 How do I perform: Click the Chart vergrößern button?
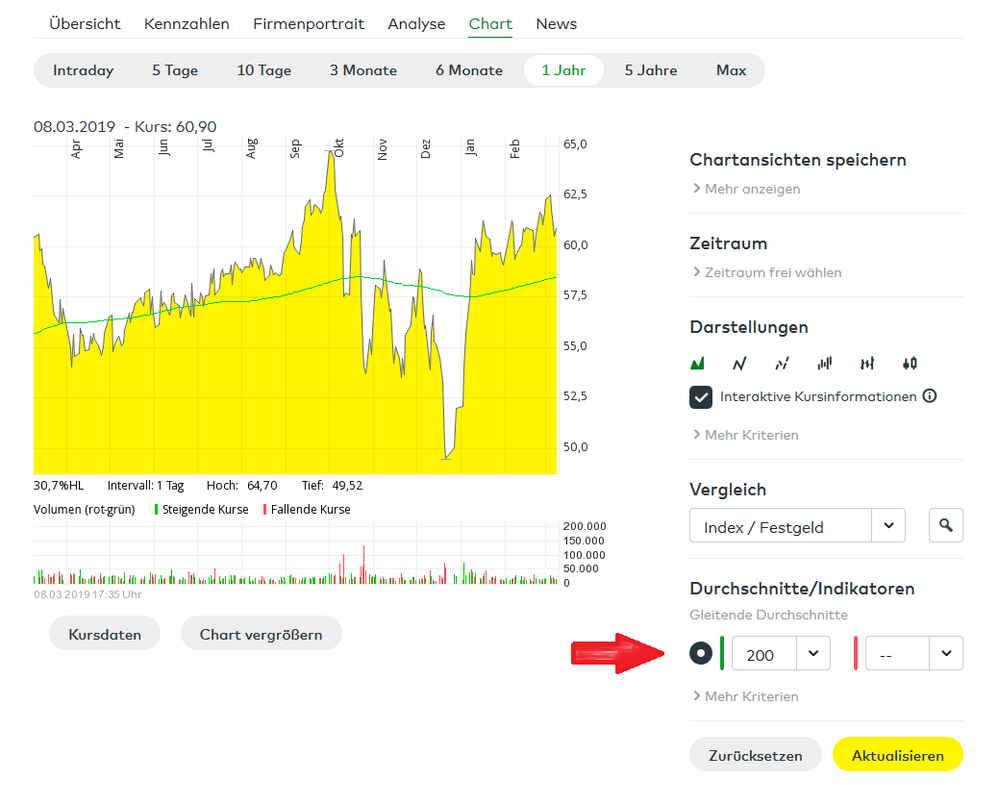tap(261, 634)
